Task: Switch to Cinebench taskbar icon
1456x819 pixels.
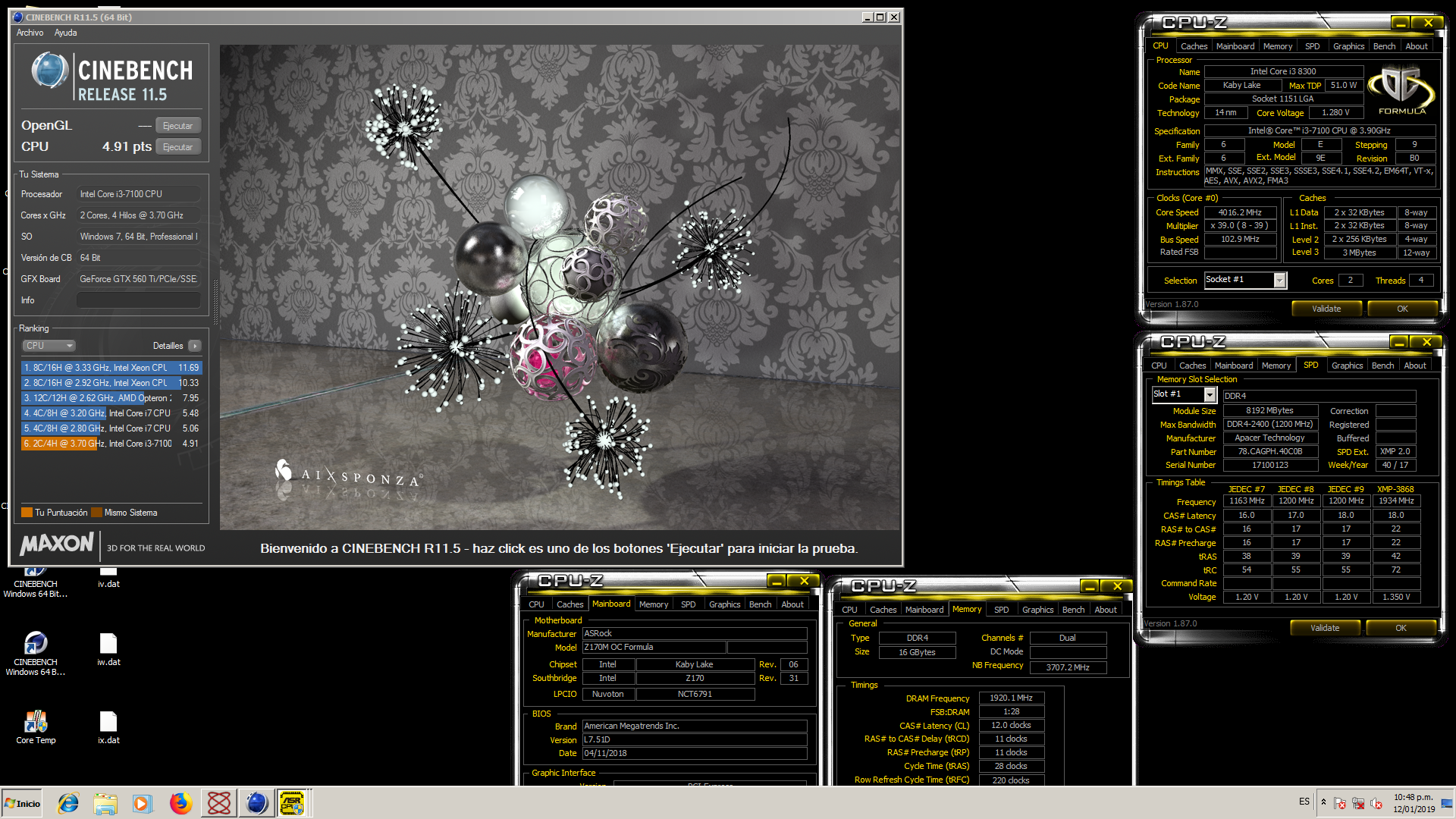Action: [256, 803]
